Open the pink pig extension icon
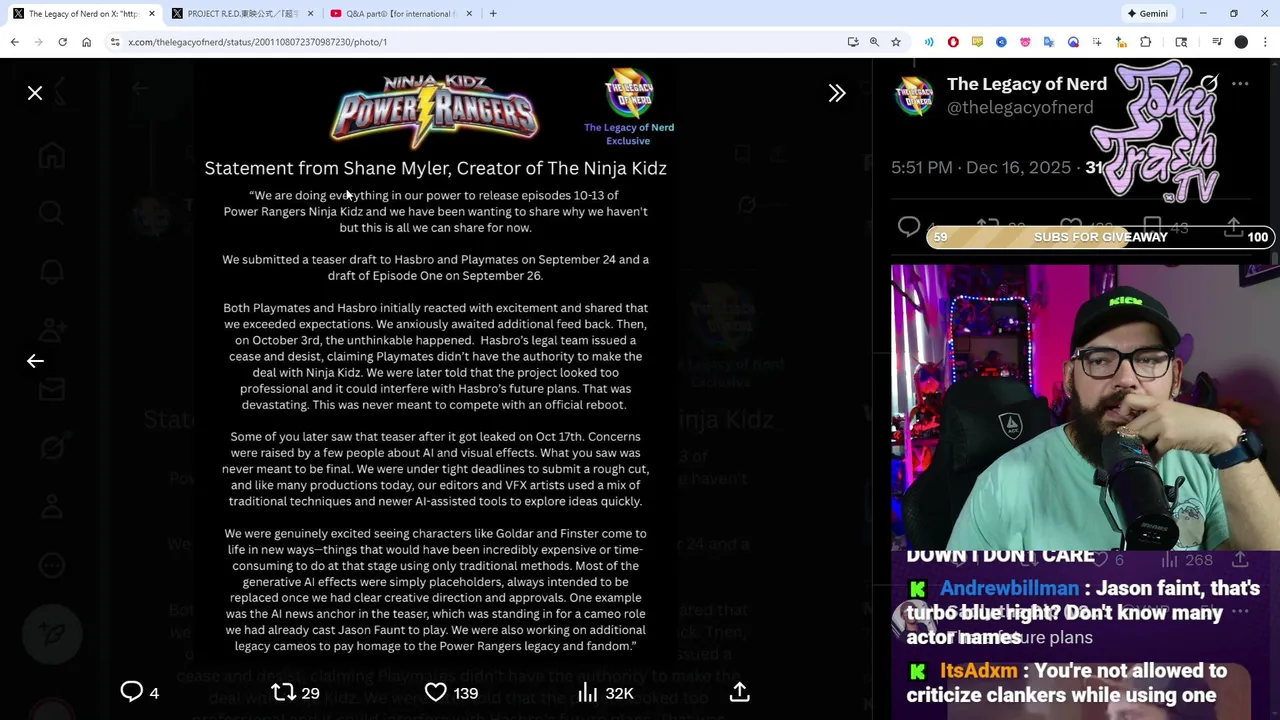 point(1025,42)
